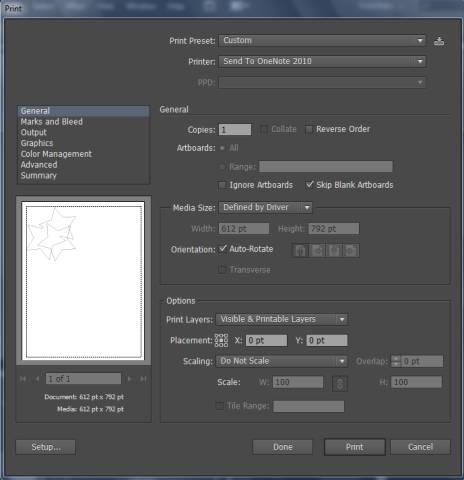Click the Save Print Preset icon

pyautogui.click(x=439, y=41)
